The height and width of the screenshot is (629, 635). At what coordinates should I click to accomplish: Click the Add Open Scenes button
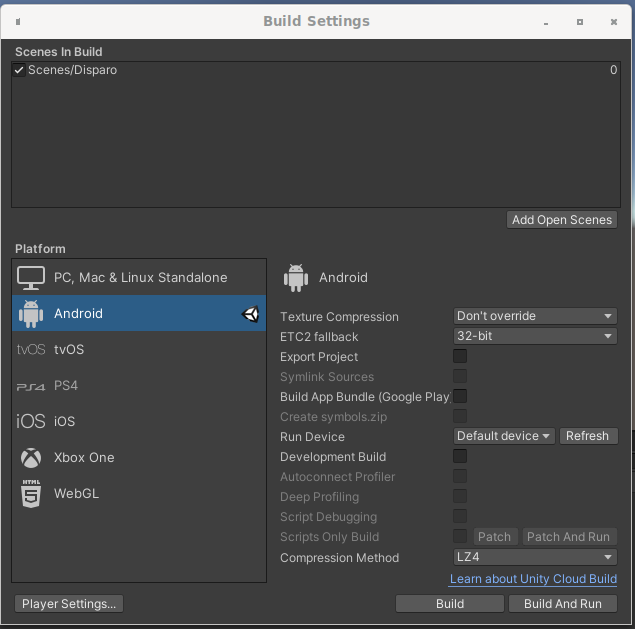(x=561, y=220)
